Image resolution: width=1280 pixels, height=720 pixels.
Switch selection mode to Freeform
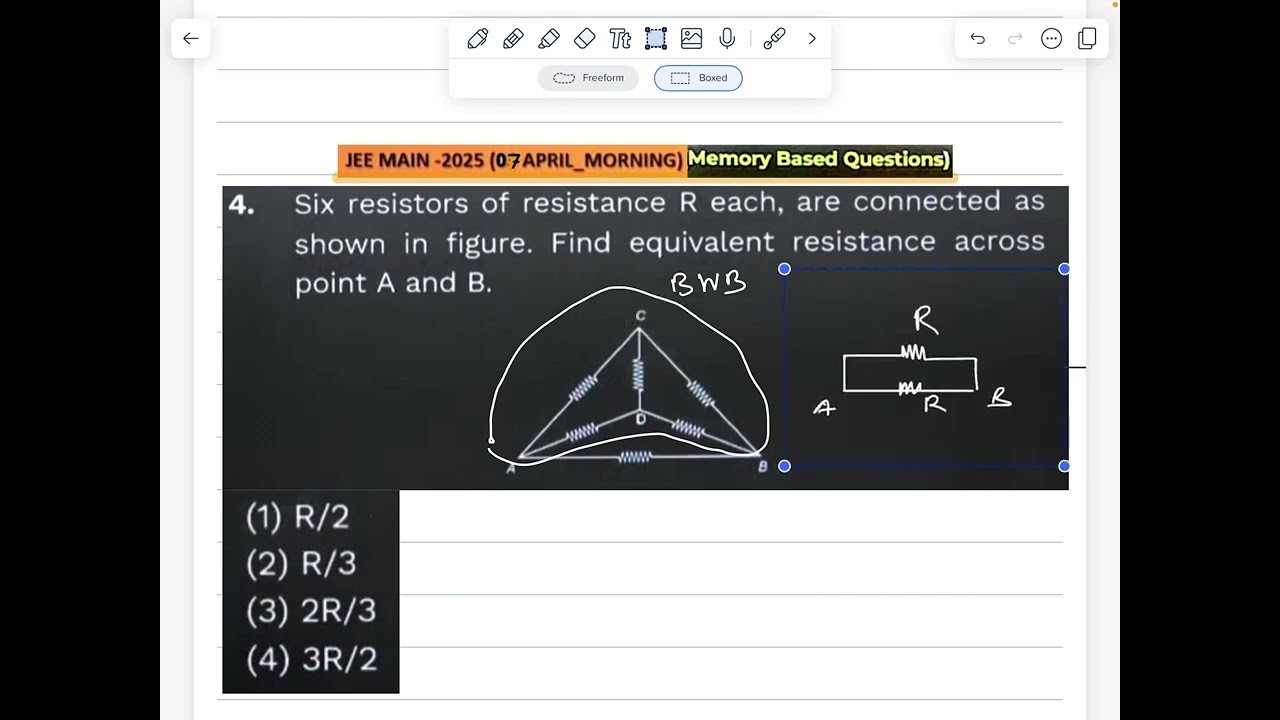point(588,78)
